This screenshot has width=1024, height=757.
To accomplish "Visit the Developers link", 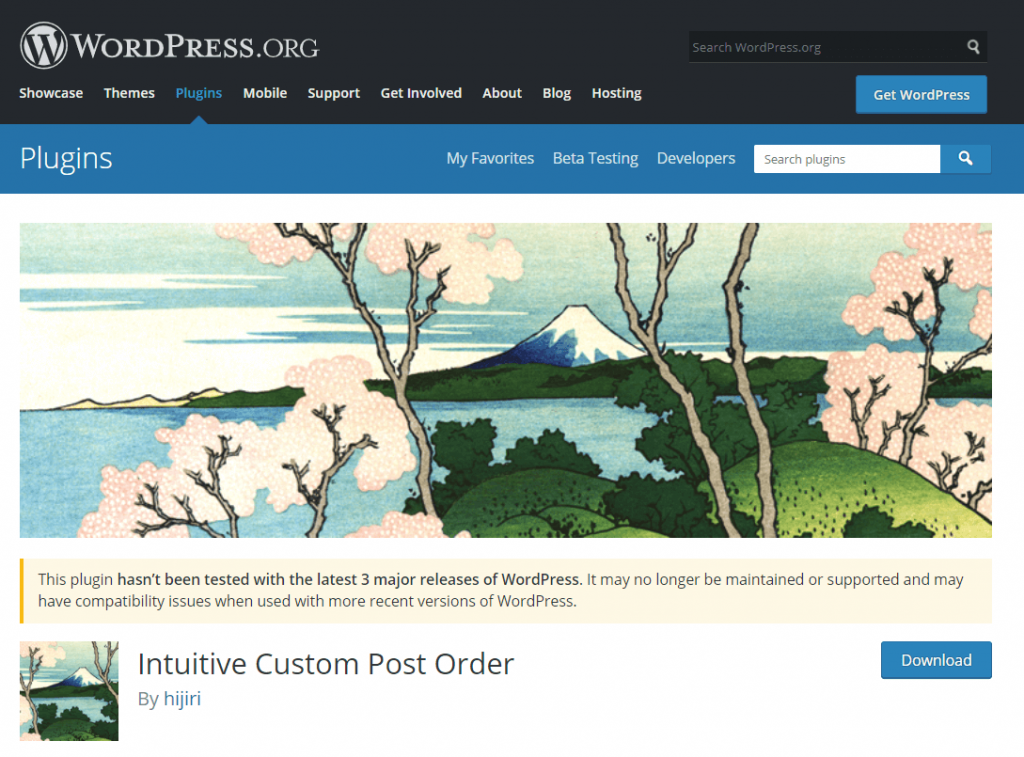I will tap(696, 159).
